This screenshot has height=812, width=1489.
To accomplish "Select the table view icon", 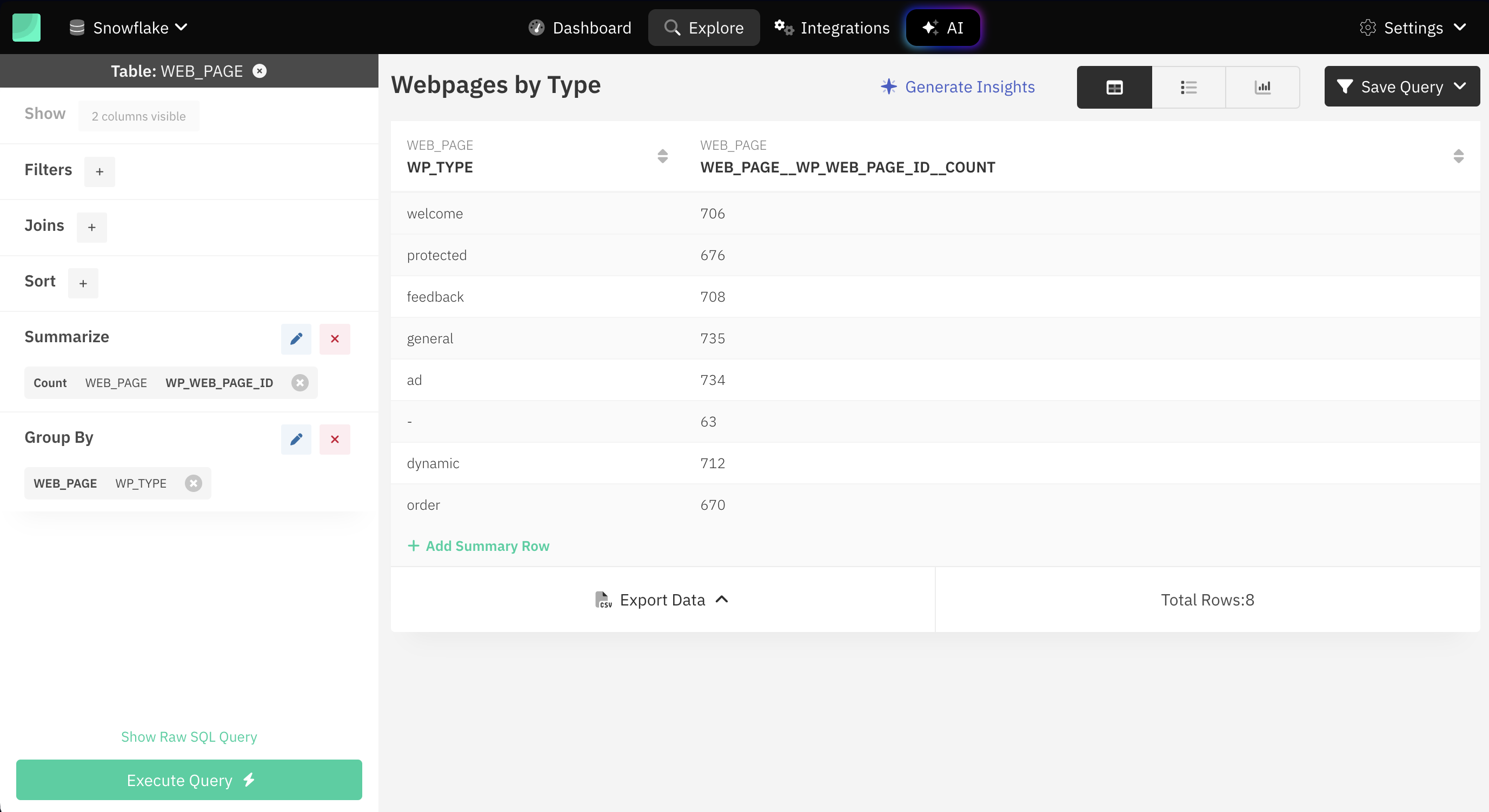I will pyautogui.click(x=1114, y=86).
